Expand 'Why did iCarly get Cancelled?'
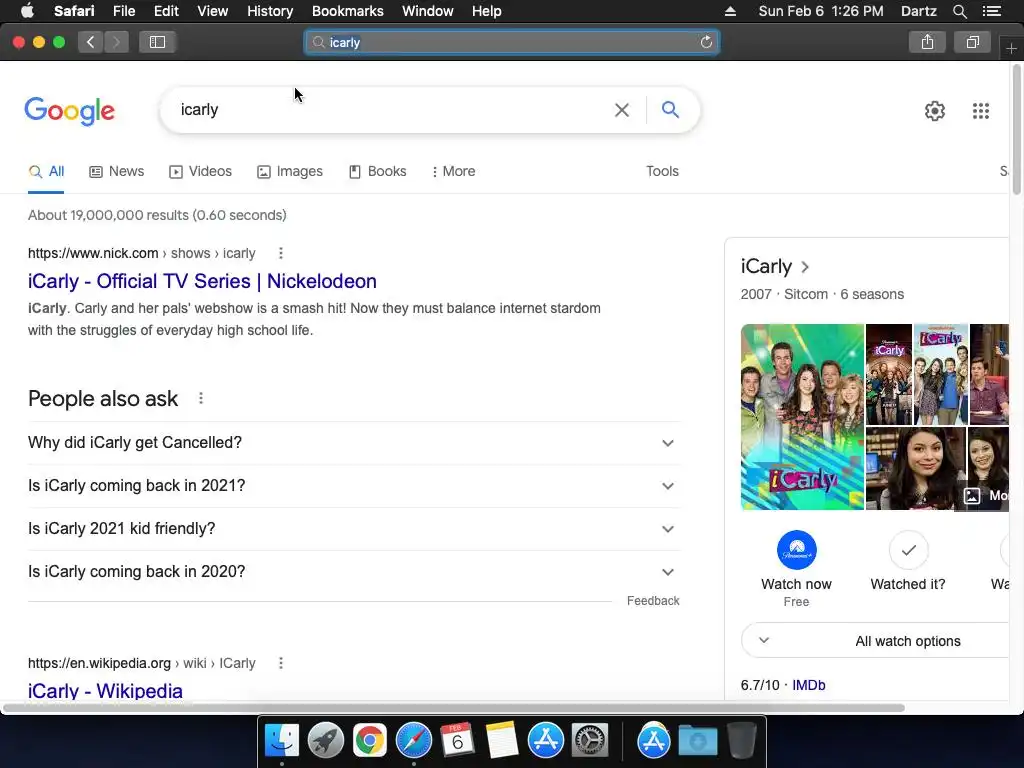 coord(354,443)
